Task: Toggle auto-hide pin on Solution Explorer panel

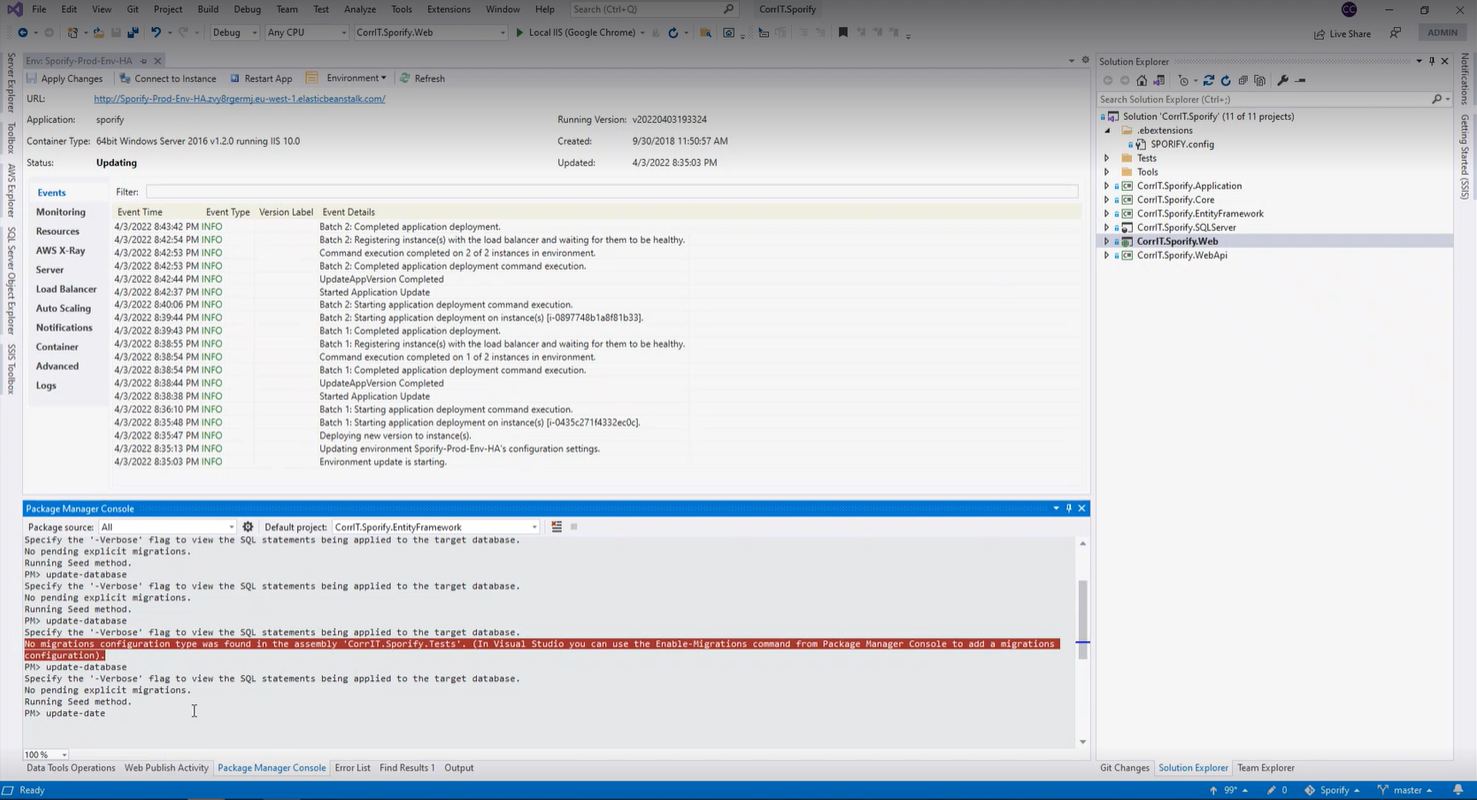Action: click(1431, 62)
